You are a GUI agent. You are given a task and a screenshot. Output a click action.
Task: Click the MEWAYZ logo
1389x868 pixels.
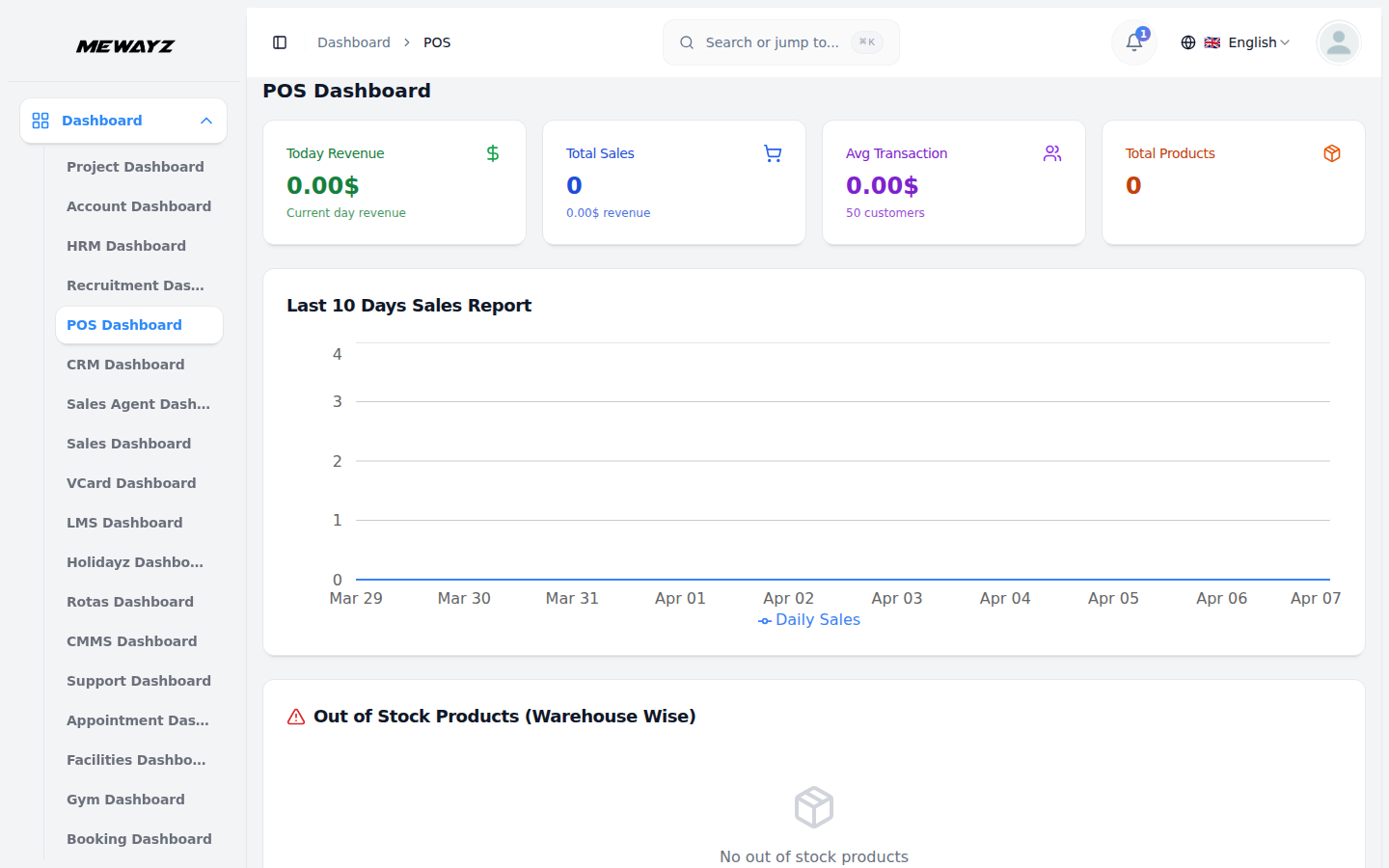pyautogui.click(x=125, y=45)
